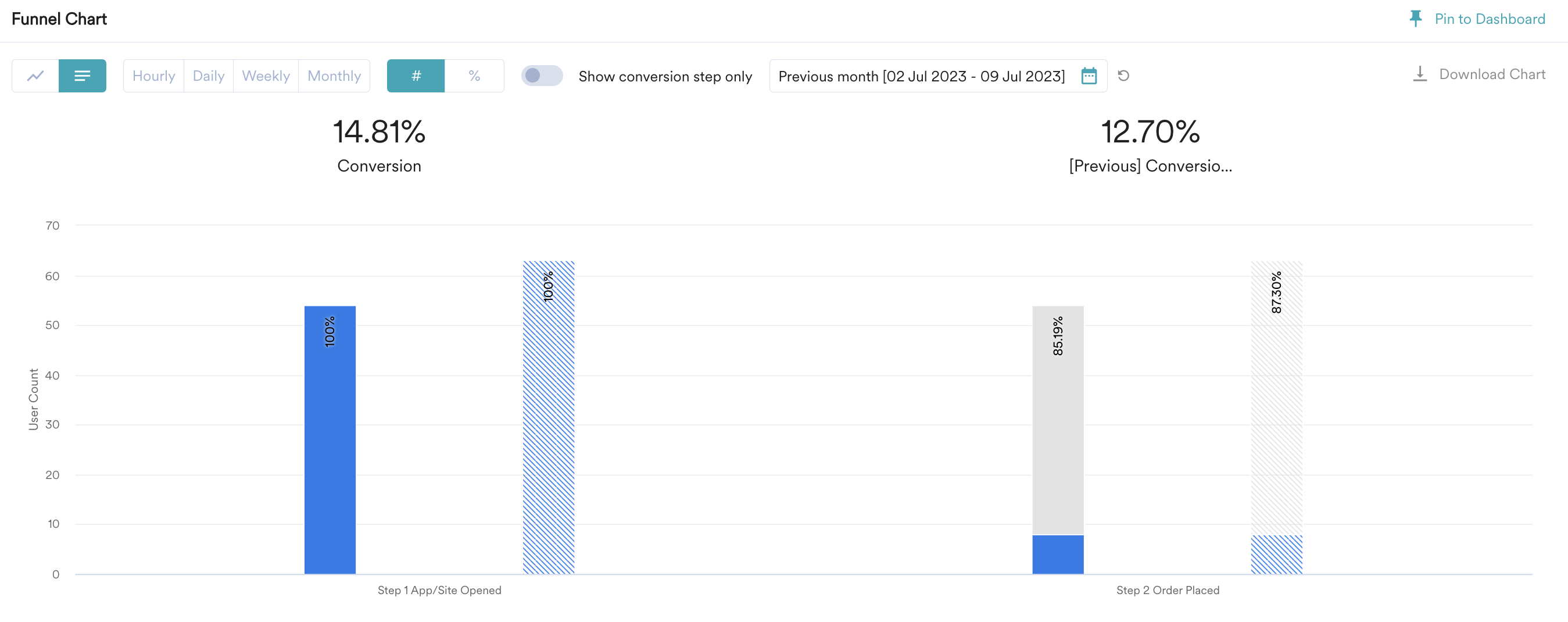This screenshot has width=1568, height=622.
Task: Open the calendar date picker icon
Action: tap(1089, 76)
